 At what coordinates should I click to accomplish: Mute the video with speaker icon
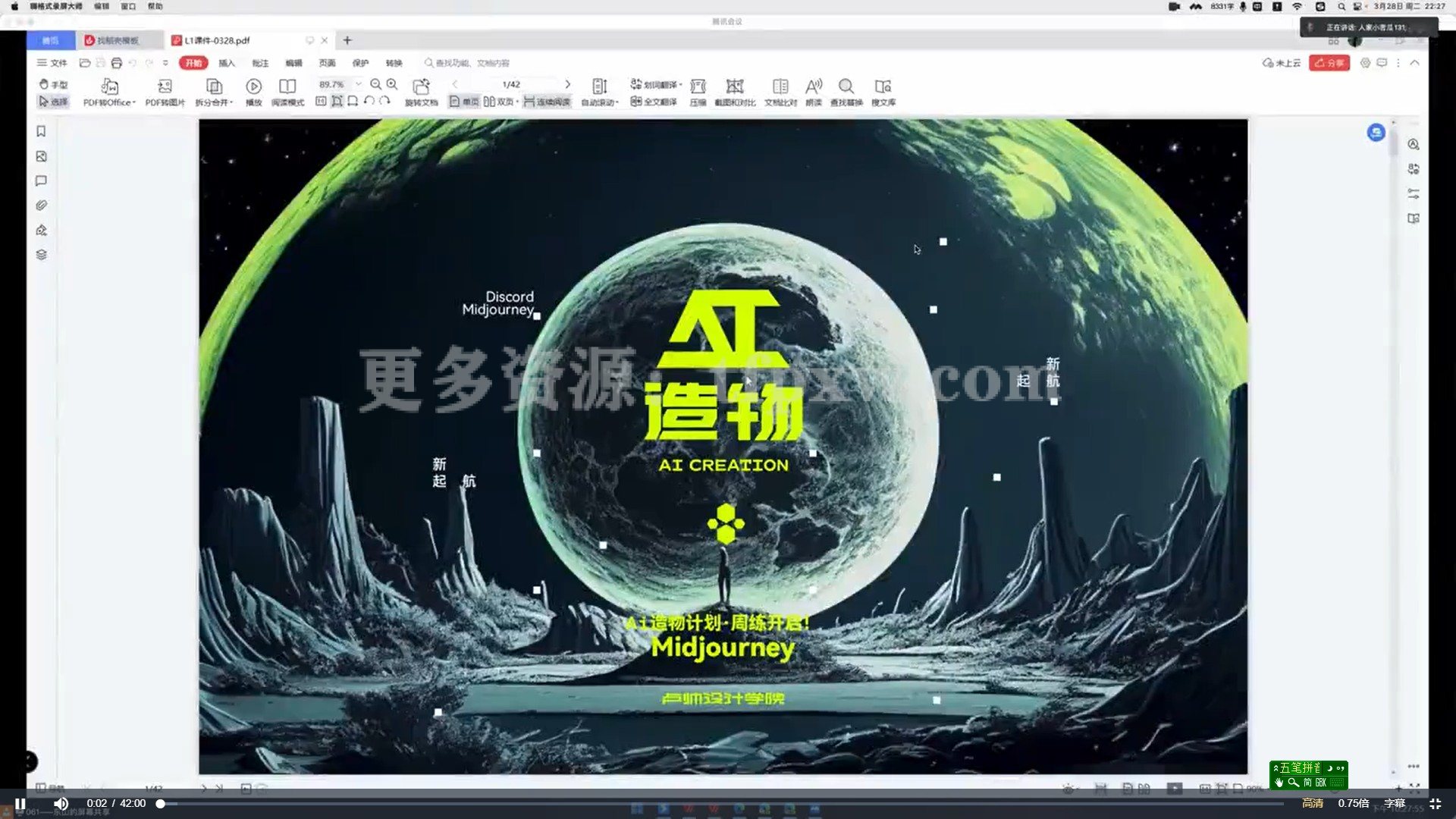(61, 803)
